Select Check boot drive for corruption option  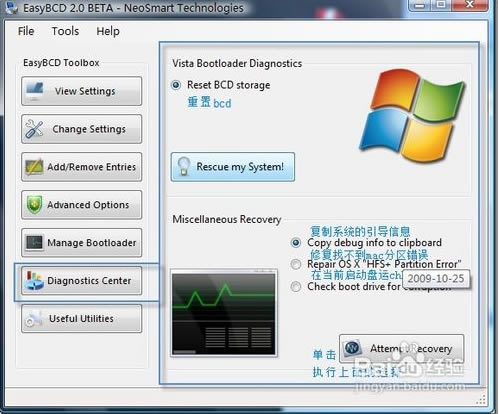(296, 286)
